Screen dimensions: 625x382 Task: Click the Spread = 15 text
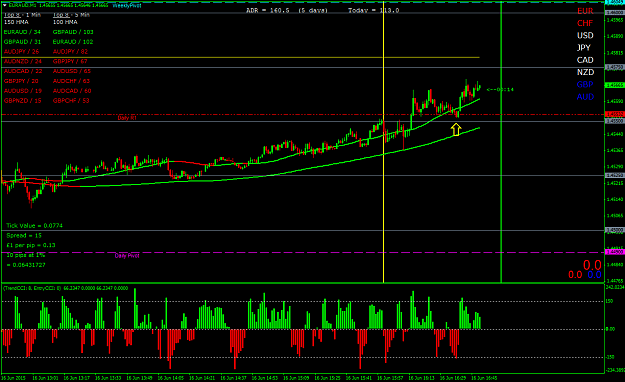click(24, 236)
